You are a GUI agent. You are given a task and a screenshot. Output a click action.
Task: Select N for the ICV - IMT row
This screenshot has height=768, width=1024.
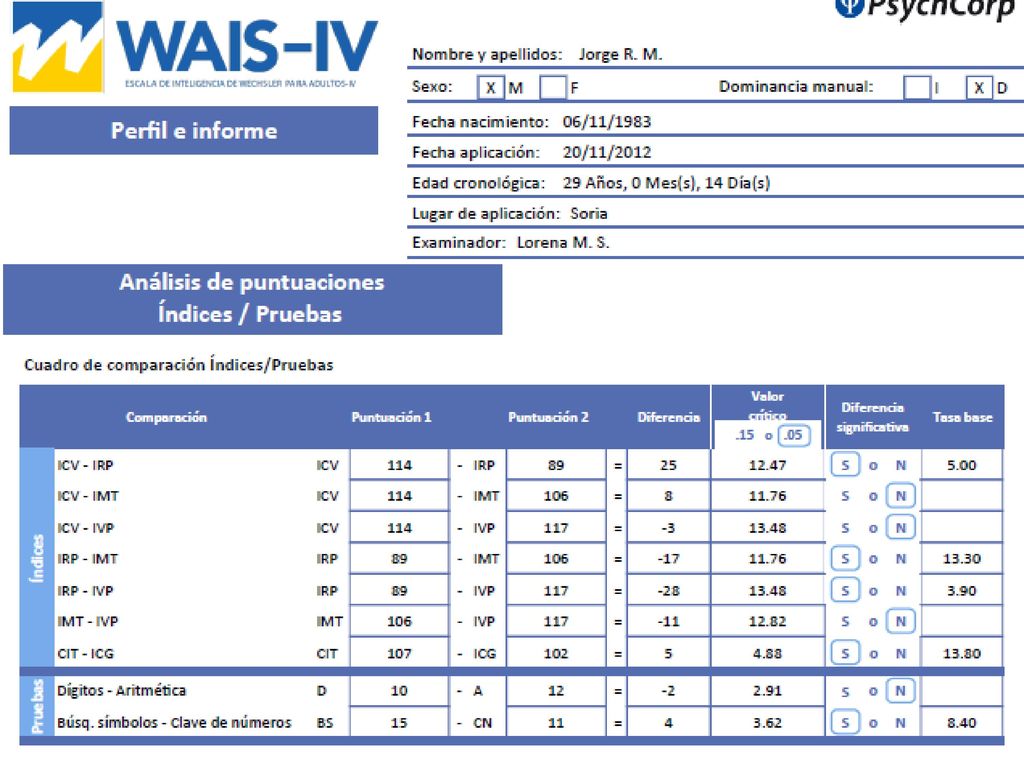click(x=901, y=496)
